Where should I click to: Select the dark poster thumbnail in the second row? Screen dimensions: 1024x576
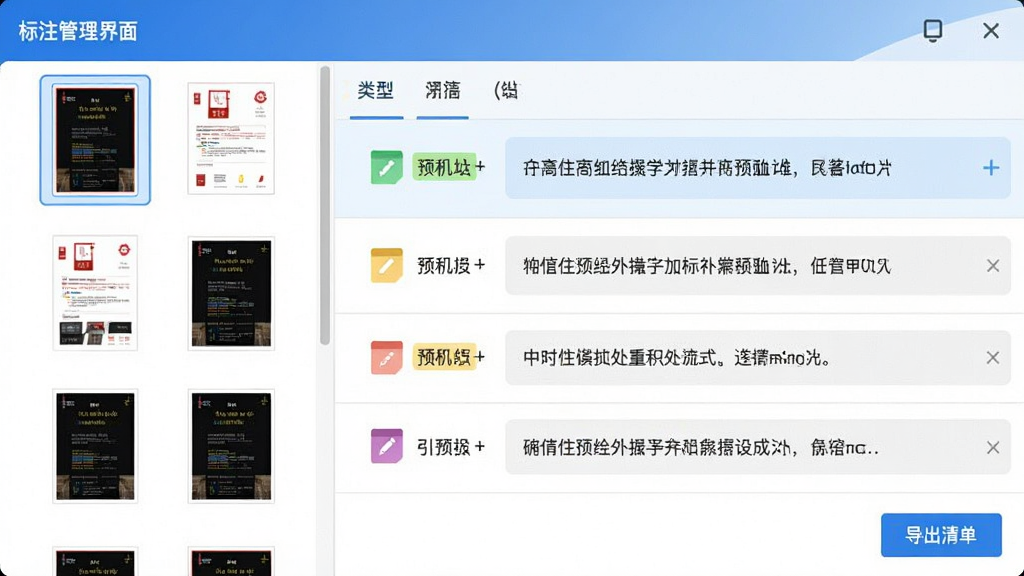pos(231,293)
